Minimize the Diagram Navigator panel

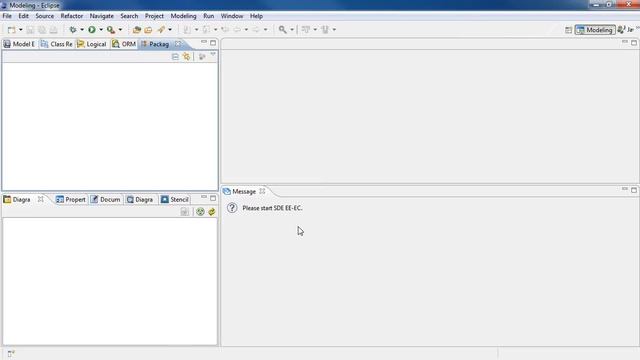pos(204,198)
